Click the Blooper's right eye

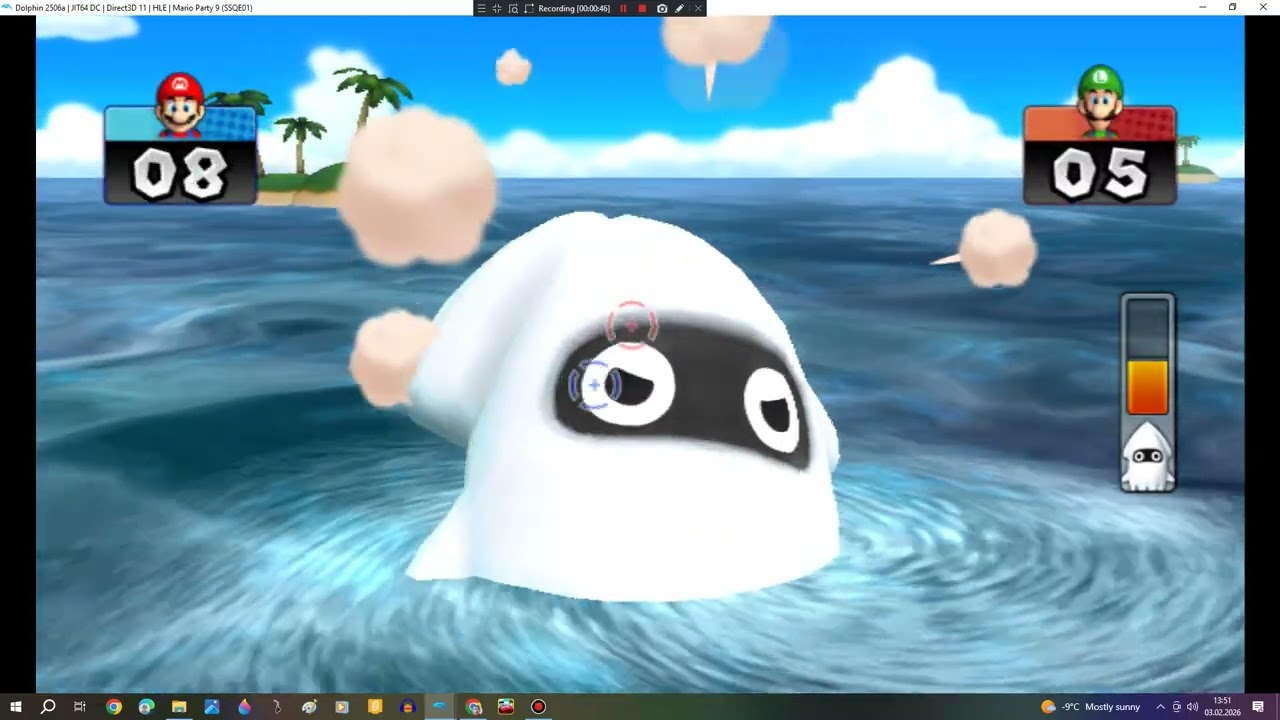[x=773, y=412]
